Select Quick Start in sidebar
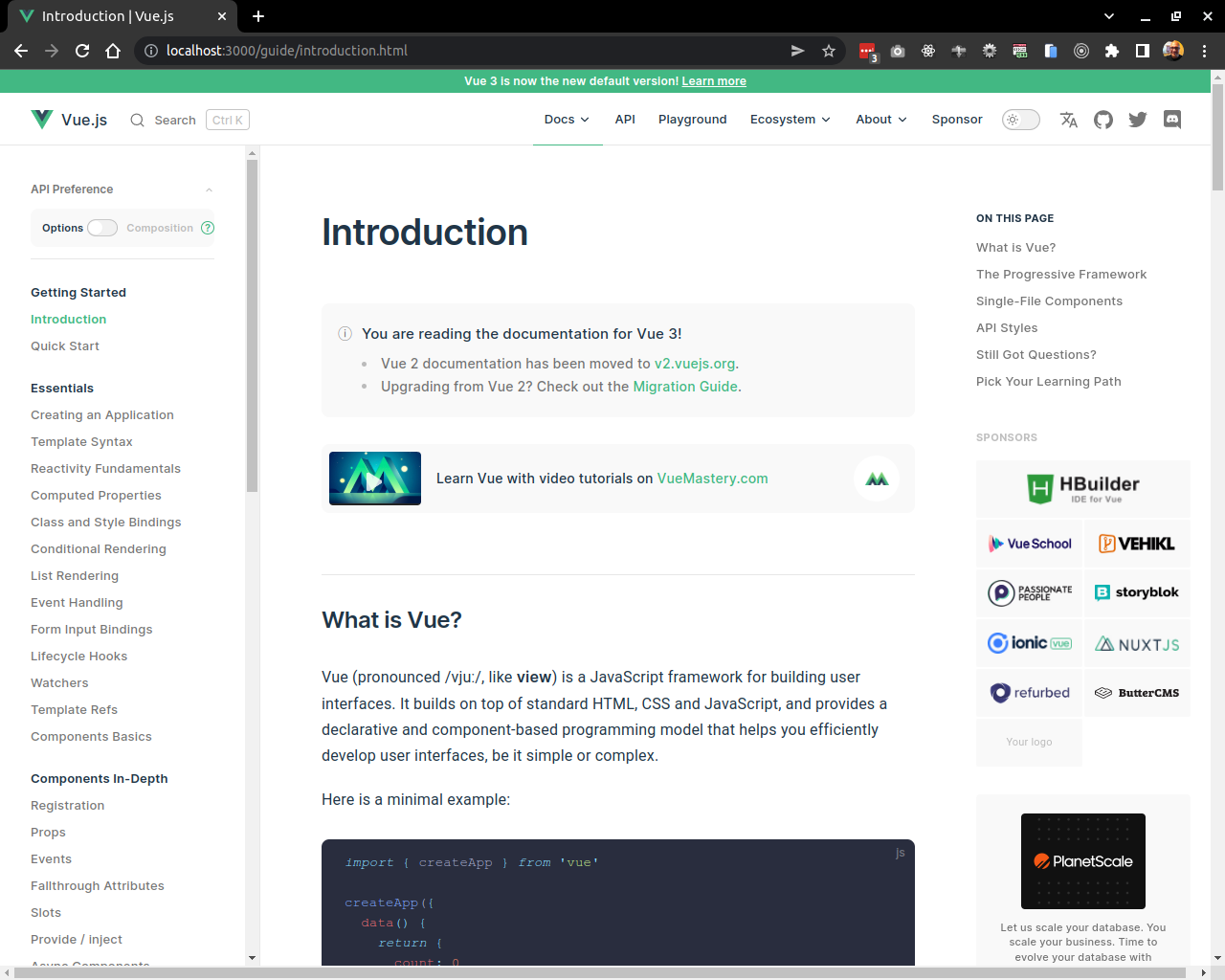This screenshot has width=1225, height=980. point(65,346)
